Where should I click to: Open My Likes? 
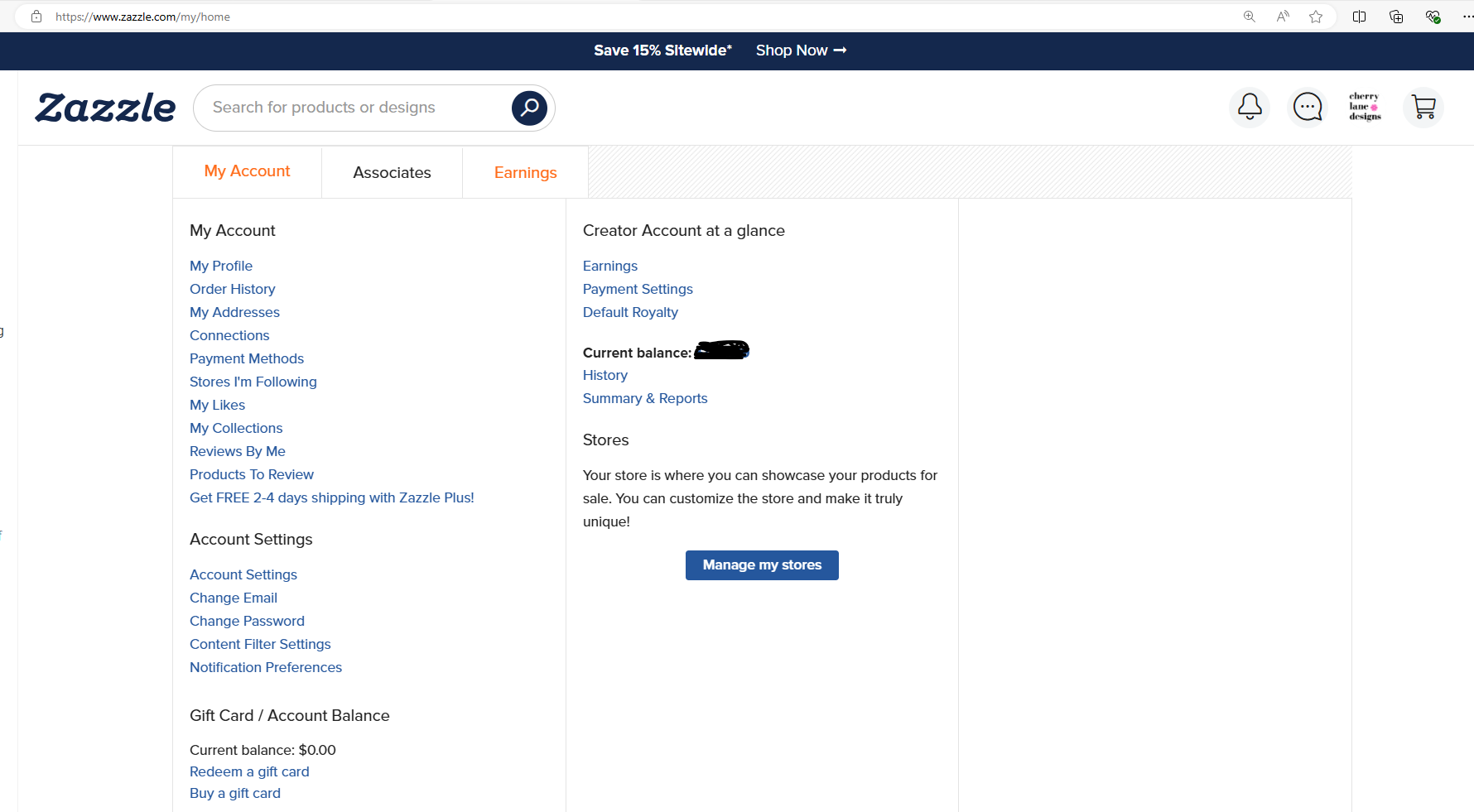pos(217,405)
